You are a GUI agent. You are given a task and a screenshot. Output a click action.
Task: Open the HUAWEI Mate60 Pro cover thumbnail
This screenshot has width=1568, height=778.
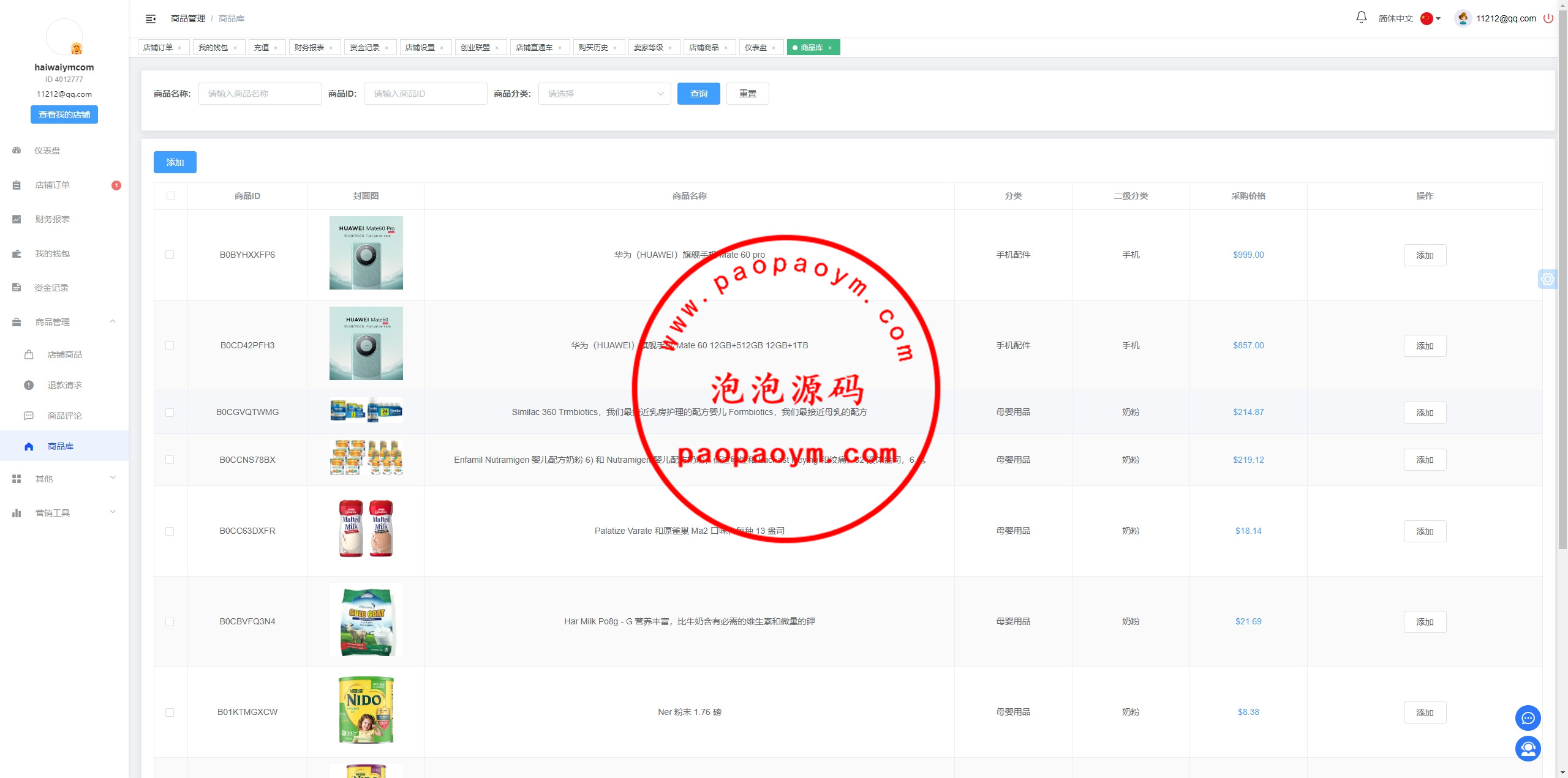coord(366,253)
